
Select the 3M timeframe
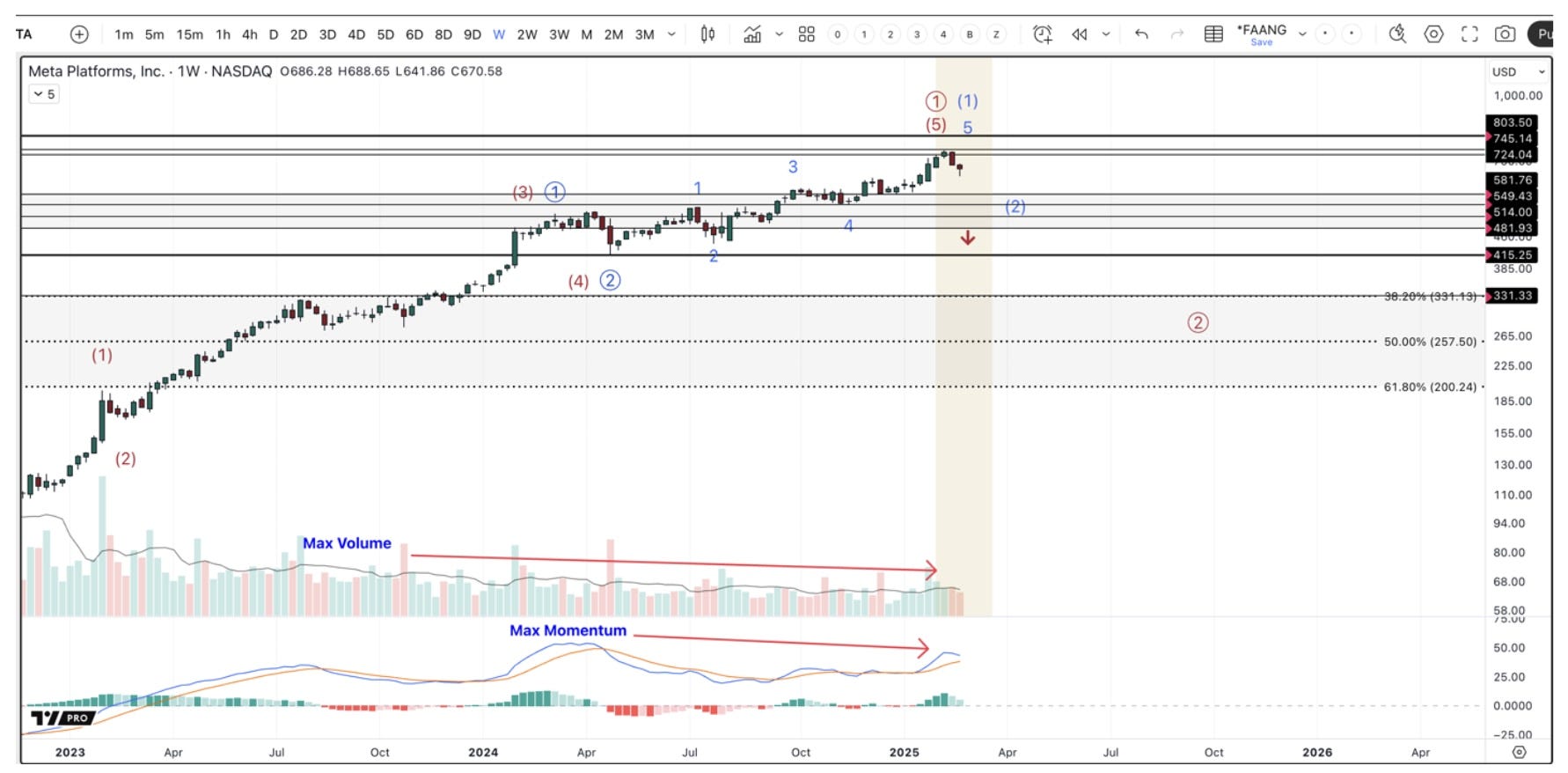[645, 34]
